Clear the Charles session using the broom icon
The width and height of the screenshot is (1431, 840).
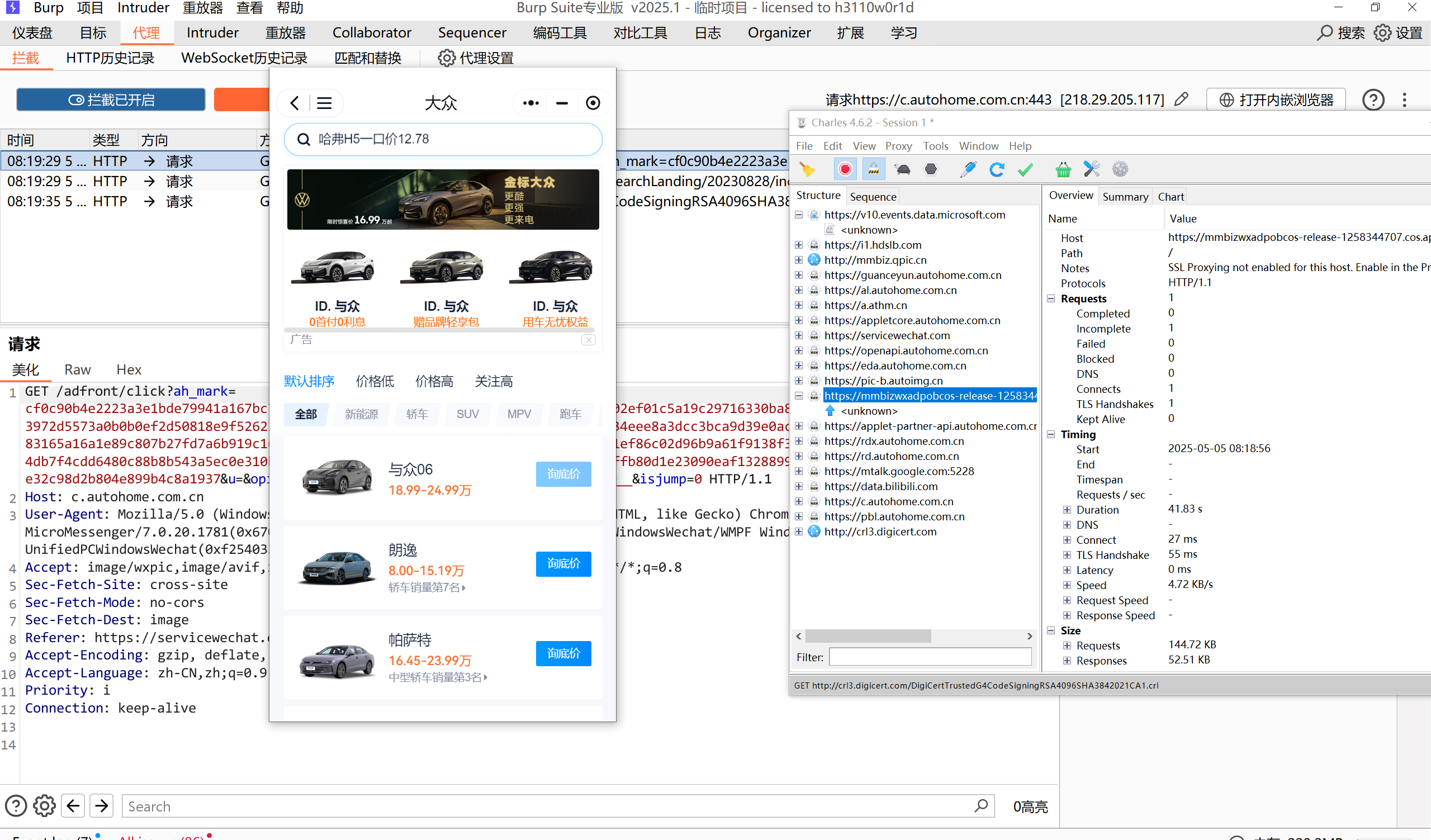[807, 169]
